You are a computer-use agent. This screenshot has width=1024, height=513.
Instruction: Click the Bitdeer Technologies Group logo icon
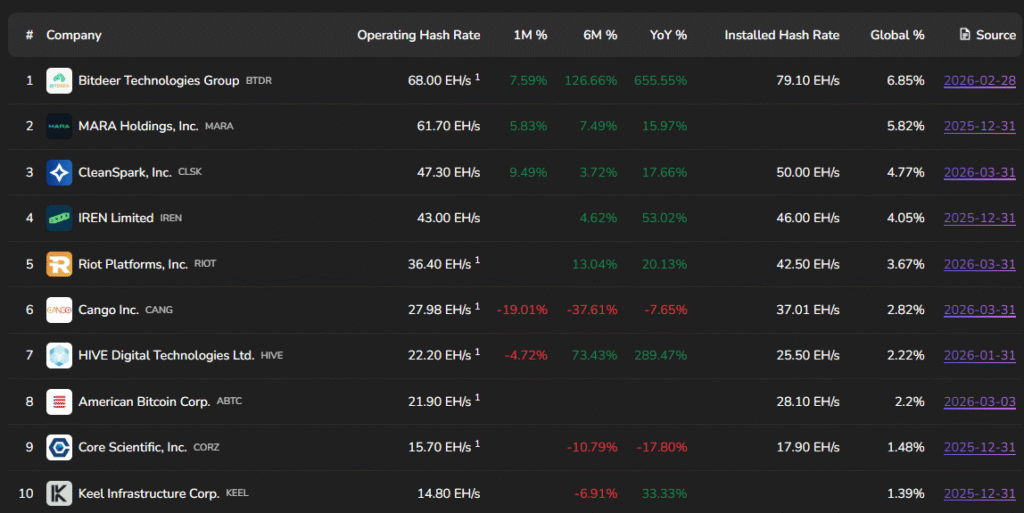(x=59, y=81)
